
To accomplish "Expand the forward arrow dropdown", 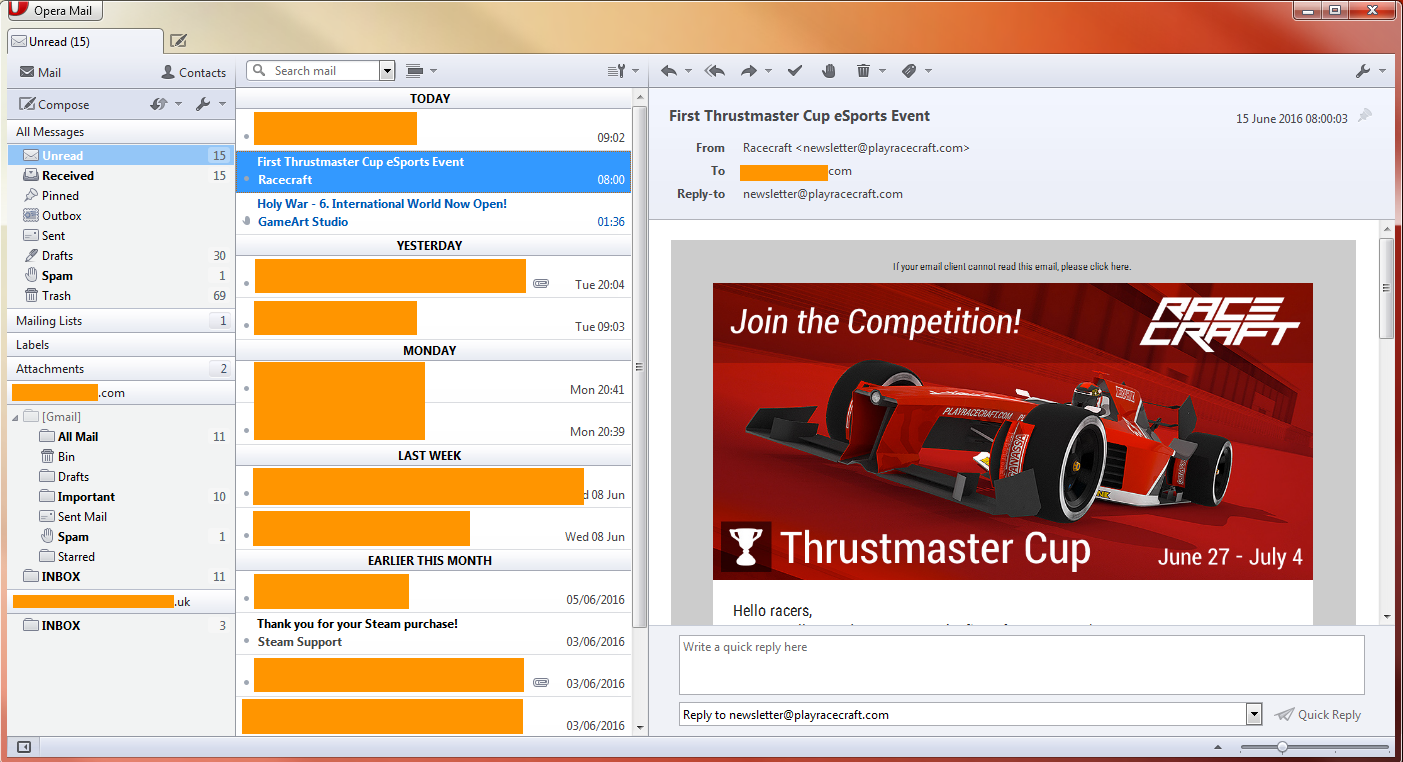I will click(x=768, y=71).
